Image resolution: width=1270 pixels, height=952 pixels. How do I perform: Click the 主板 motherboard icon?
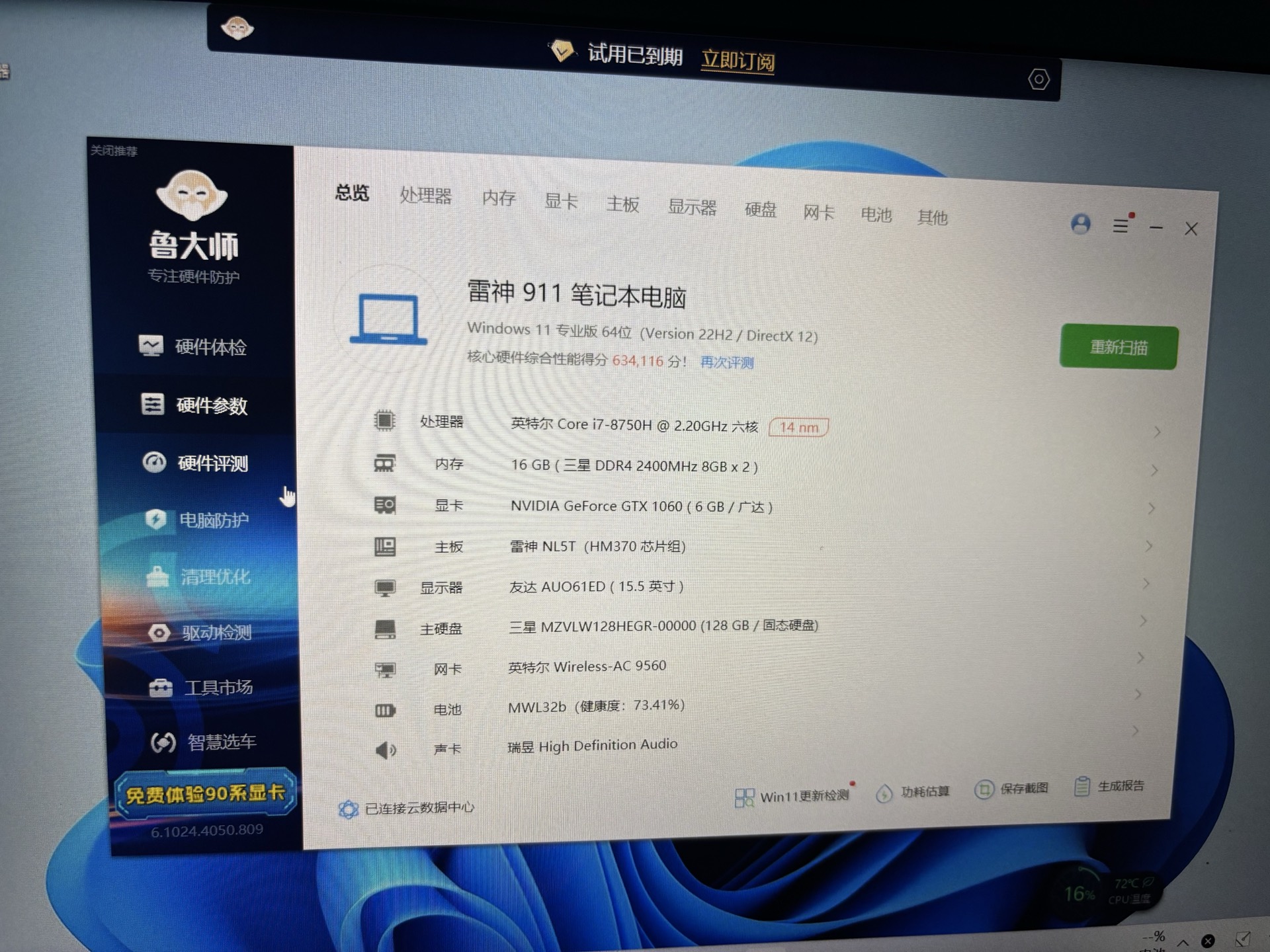384,547
